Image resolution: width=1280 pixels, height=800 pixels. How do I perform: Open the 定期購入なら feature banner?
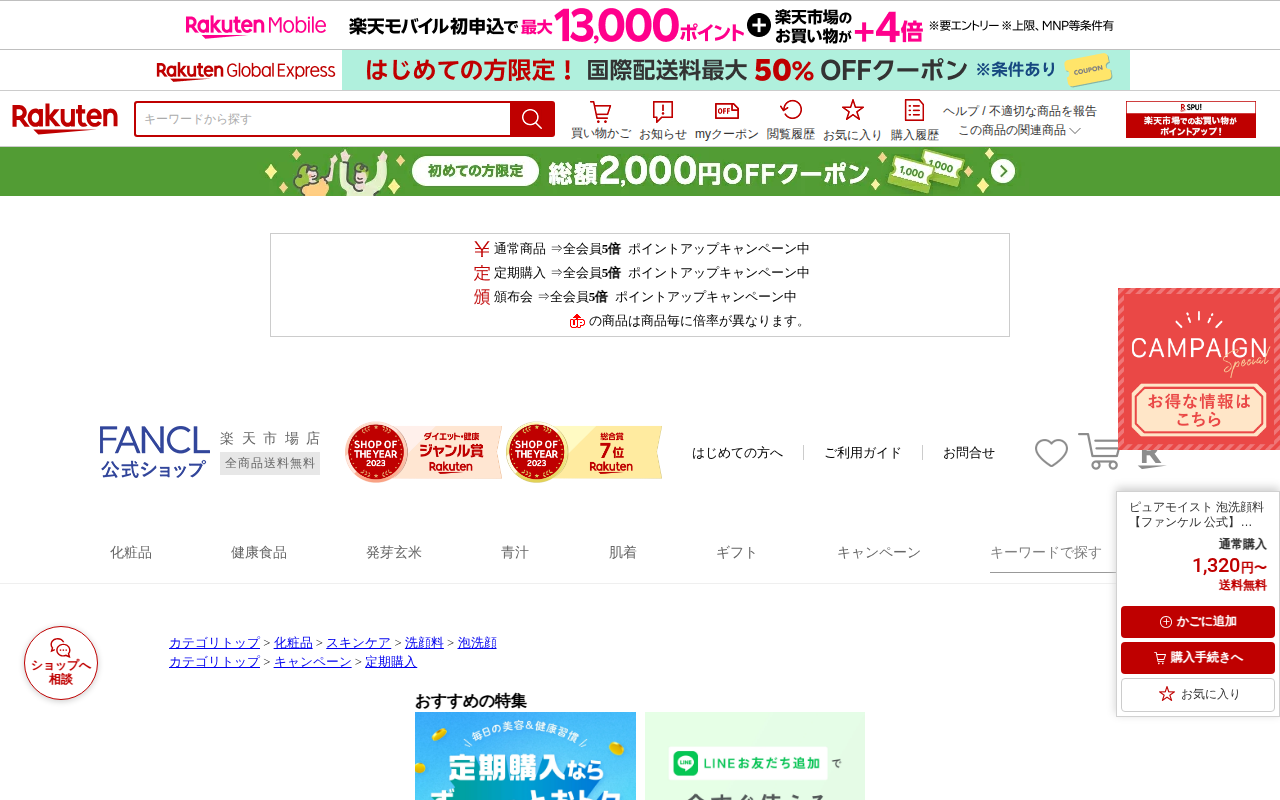(525, 756)
